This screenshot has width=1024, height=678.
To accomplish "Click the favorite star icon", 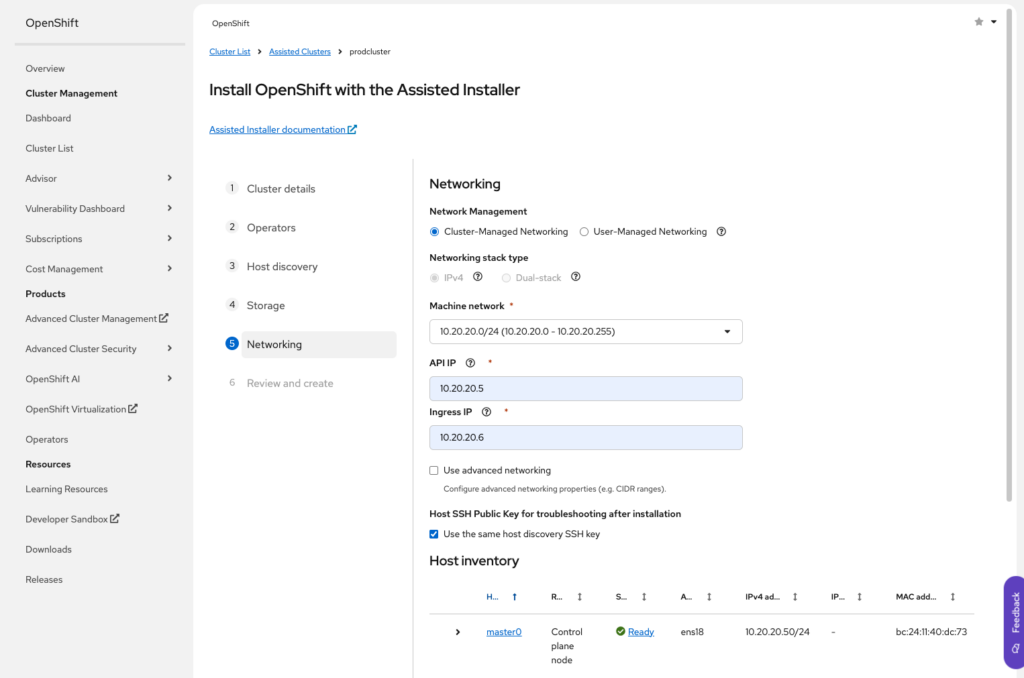I will 978,22.
